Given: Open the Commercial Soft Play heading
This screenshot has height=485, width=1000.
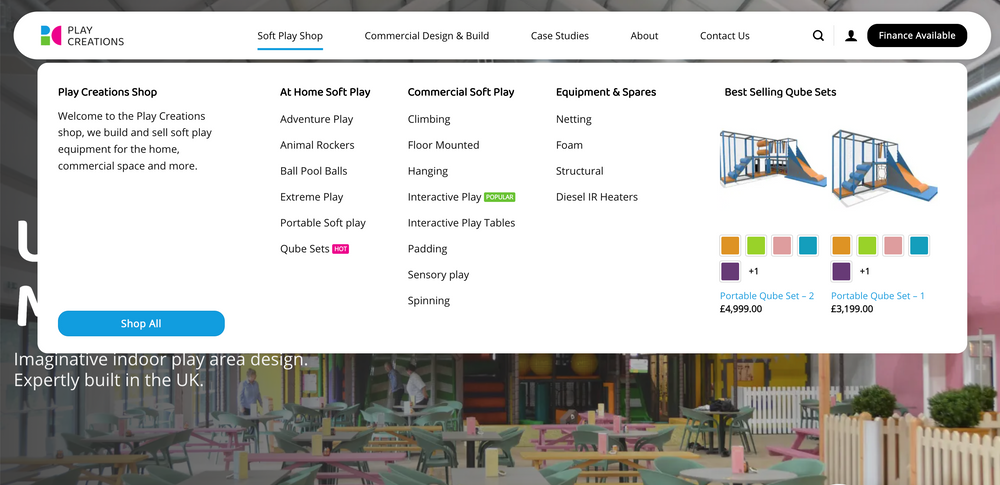Looking at the screenshot, I should (x=461, y=92).
